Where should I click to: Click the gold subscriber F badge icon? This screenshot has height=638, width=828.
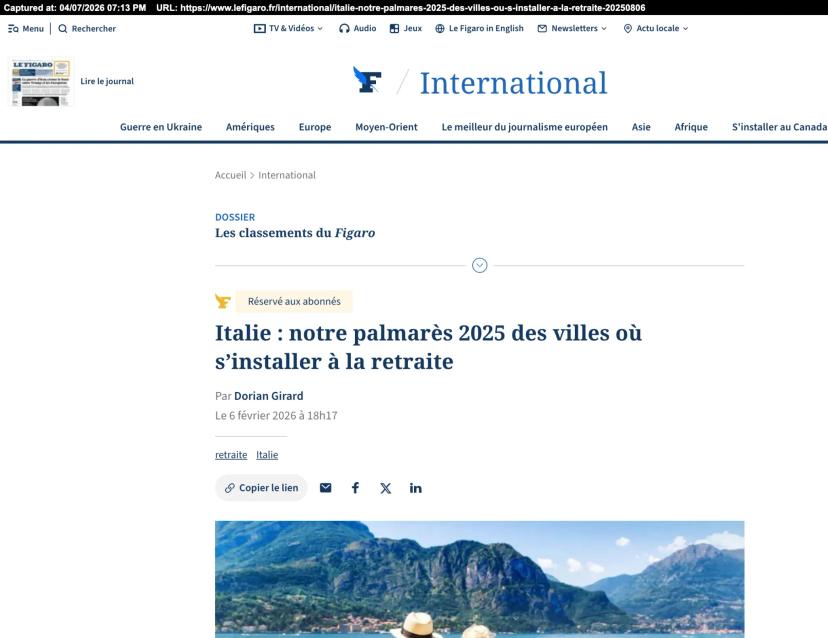click(223, 301)
